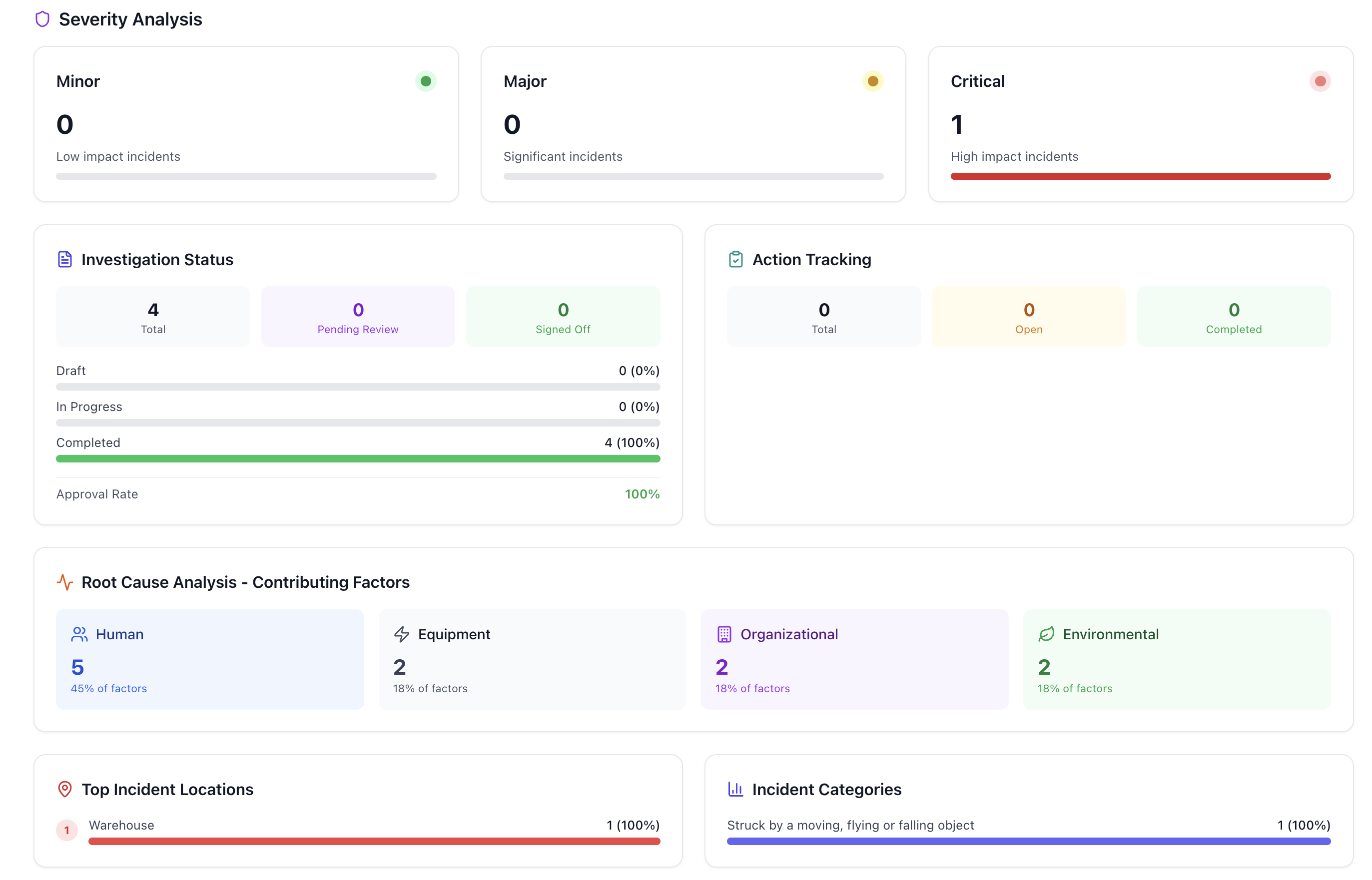This screenshot has height=880, width=1372.
Task: Click the map pin icon beside Top Incident Locations
Action: pos(65,789)
